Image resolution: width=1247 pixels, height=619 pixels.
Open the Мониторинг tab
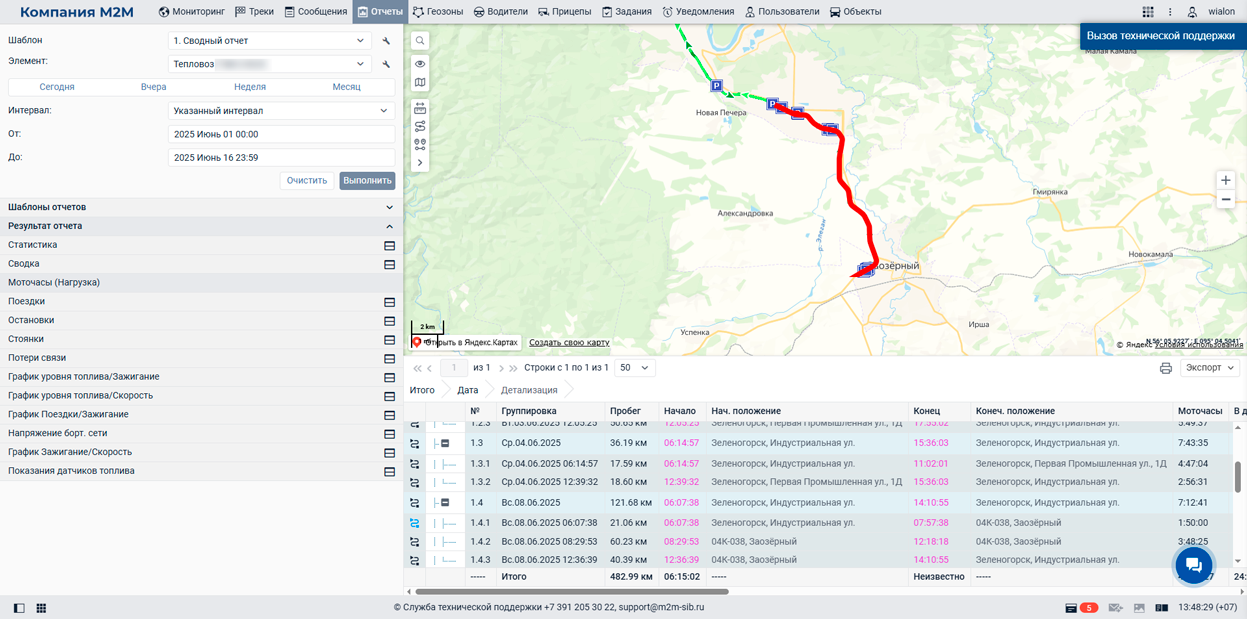(192, 12)
